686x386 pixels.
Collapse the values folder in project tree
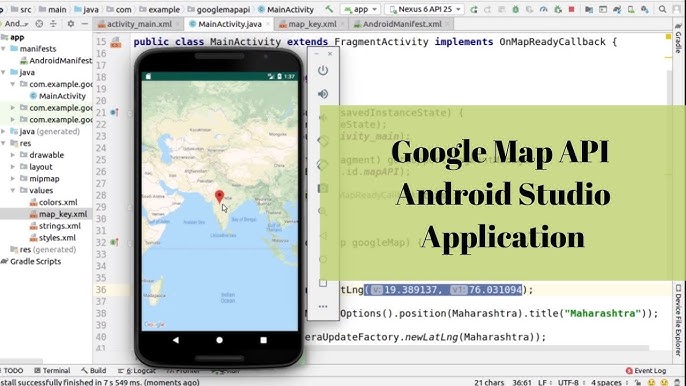tap(13, 190)
